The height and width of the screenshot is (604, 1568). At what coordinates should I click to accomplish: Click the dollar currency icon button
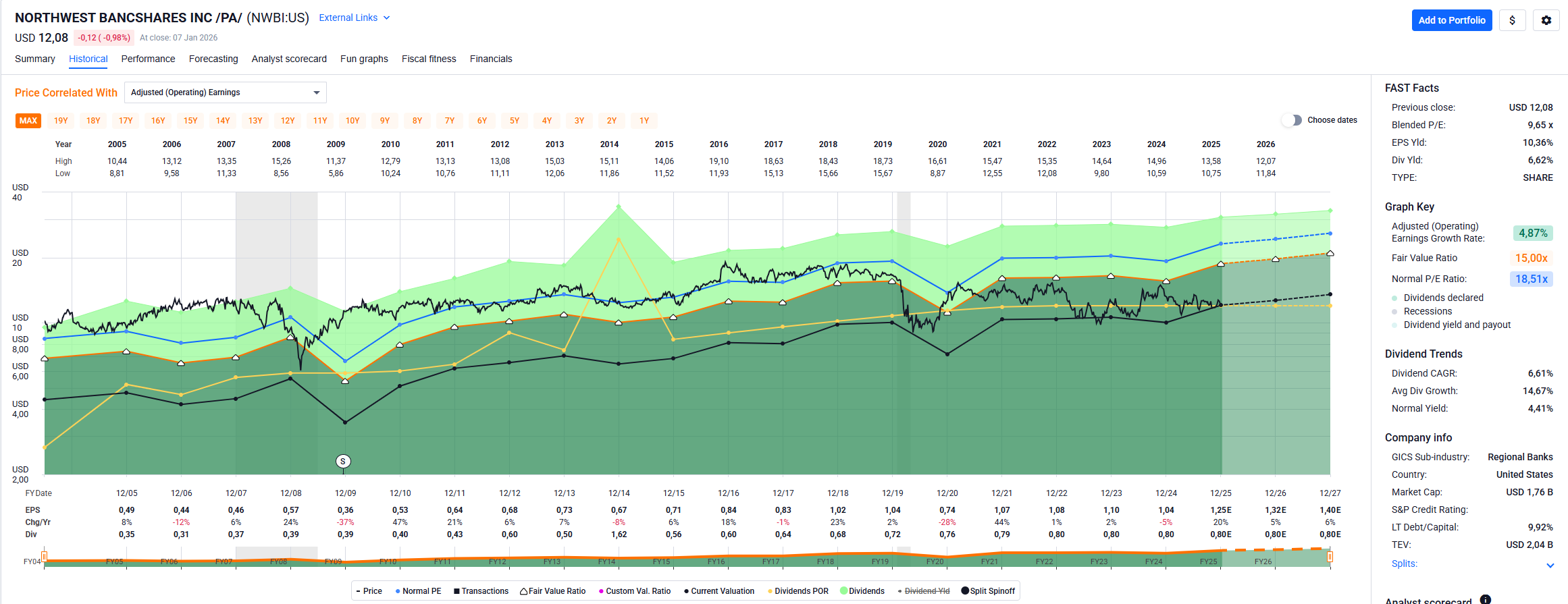[x=1512, y=20]
